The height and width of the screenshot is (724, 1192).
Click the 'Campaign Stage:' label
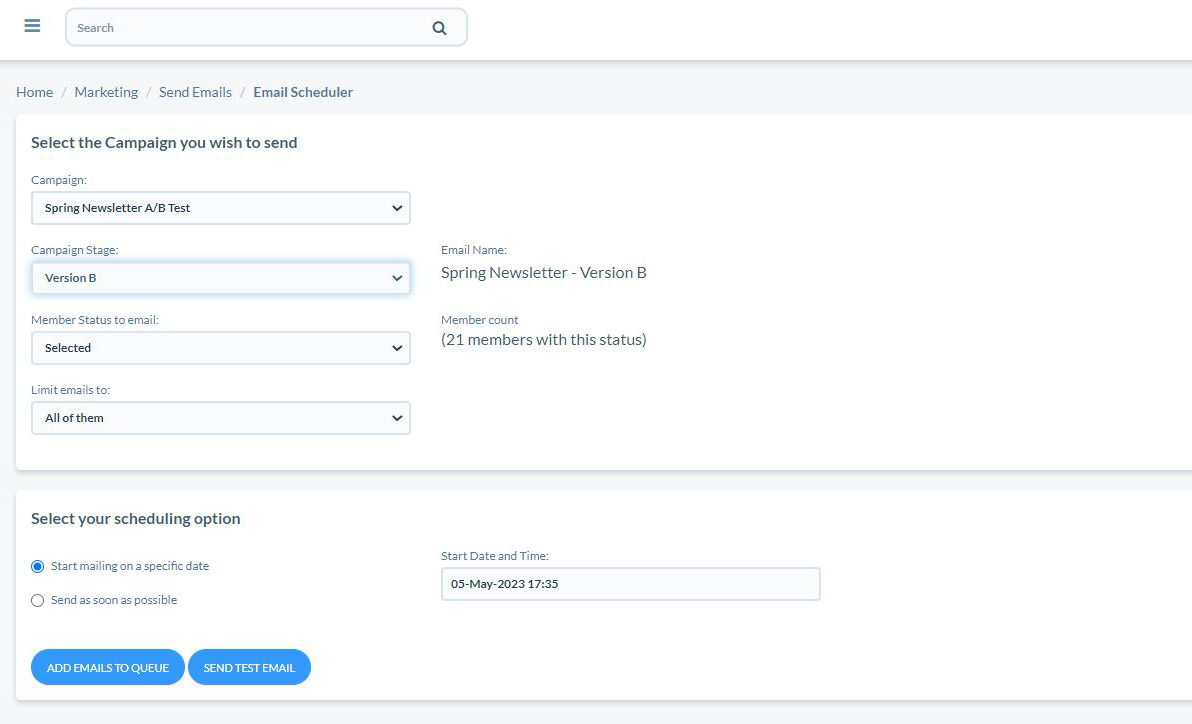coord(74,249)
